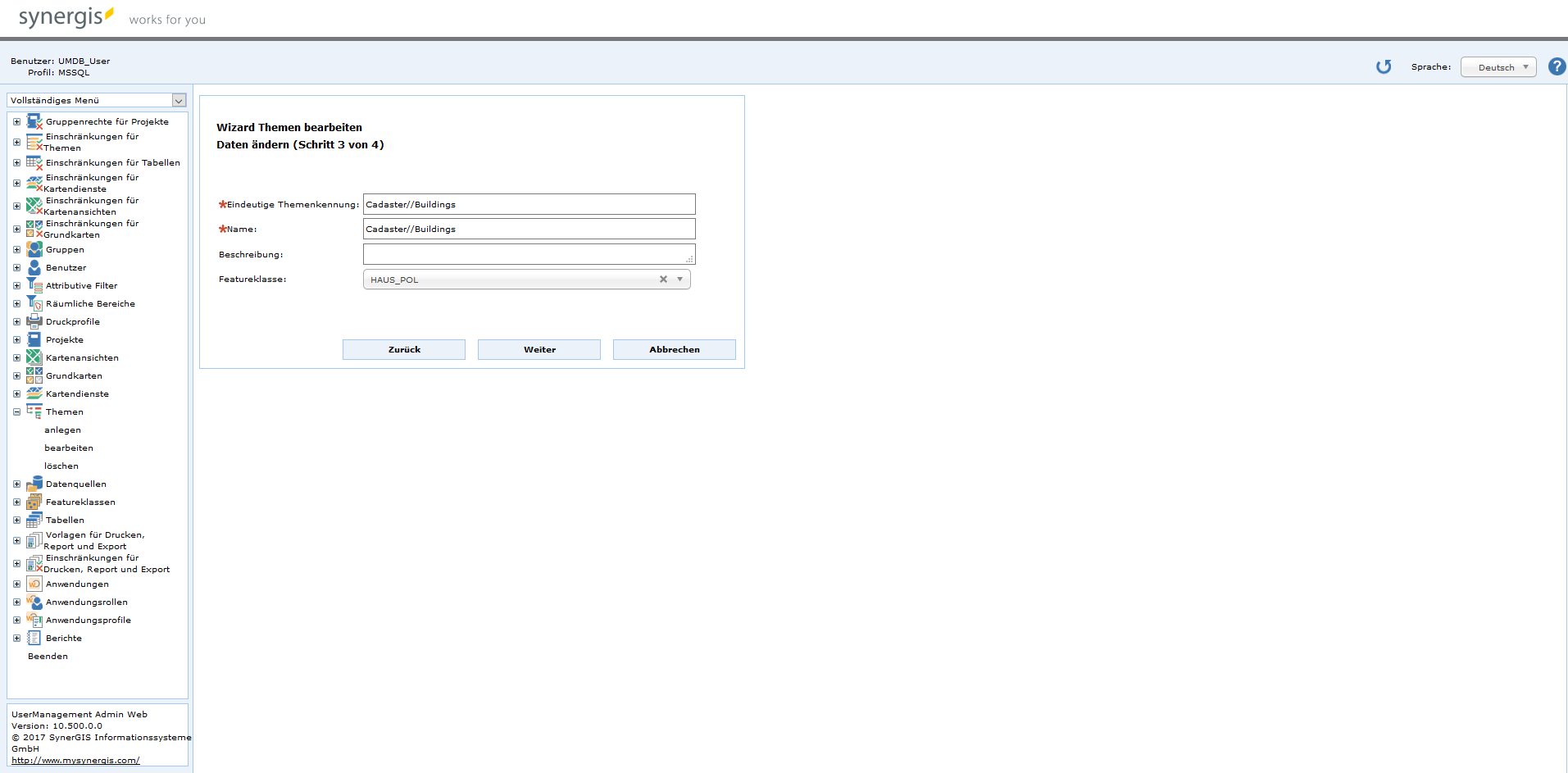Click Abbrechen to cancel the wizard
Screen dimensions: 1568x773
(x=674, y=349)
